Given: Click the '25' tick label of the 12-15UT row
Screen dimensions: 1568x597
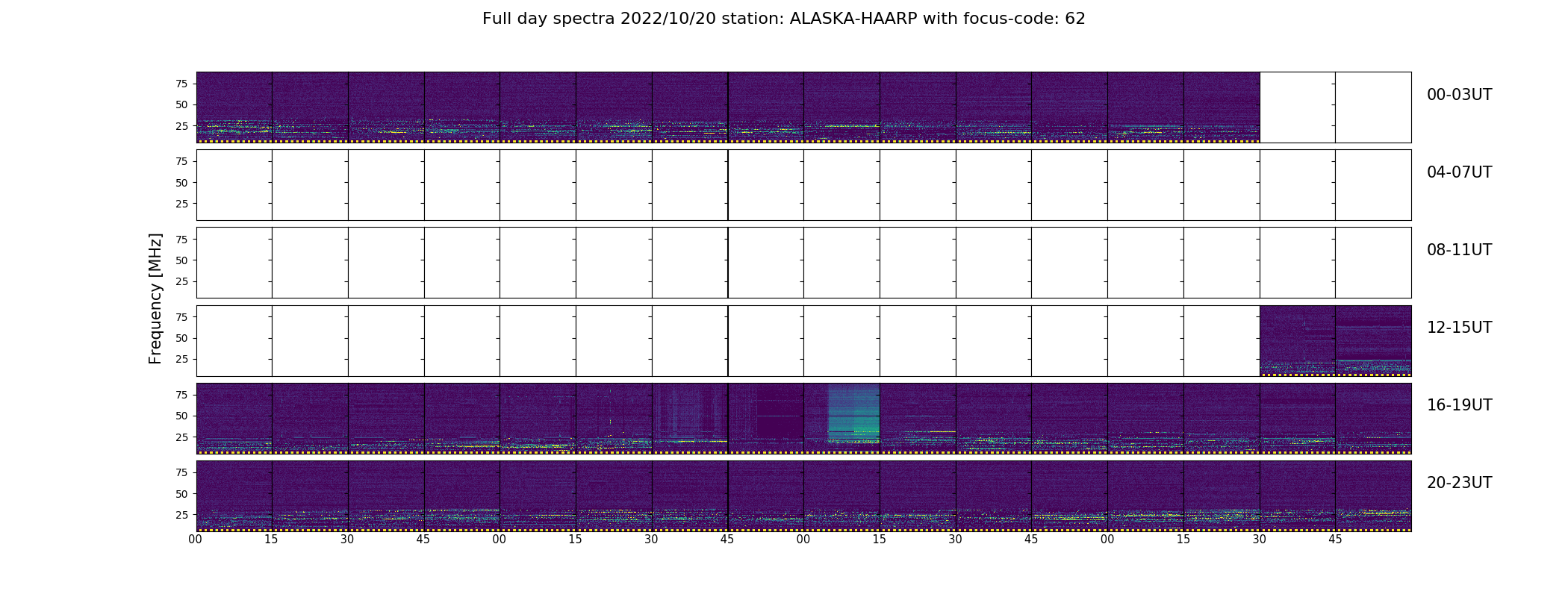Looking at the screenshot, I should [x=181, y=359].
